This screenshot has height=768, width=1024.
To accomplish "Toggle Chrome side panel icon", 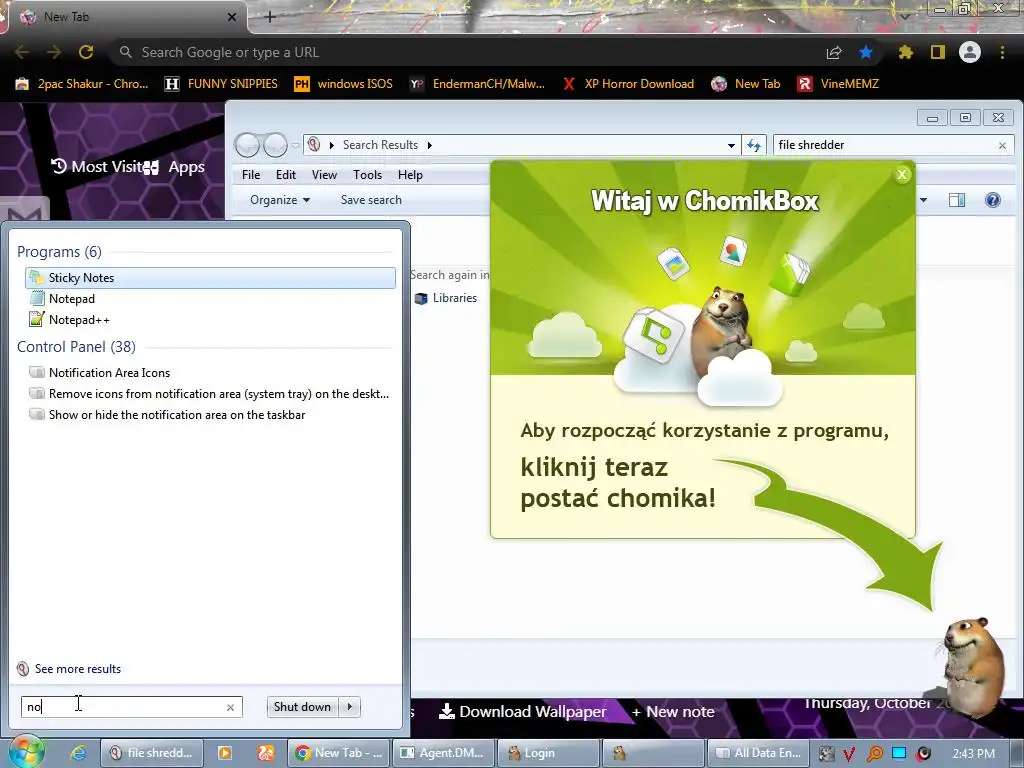I will [x=938, y=52].
